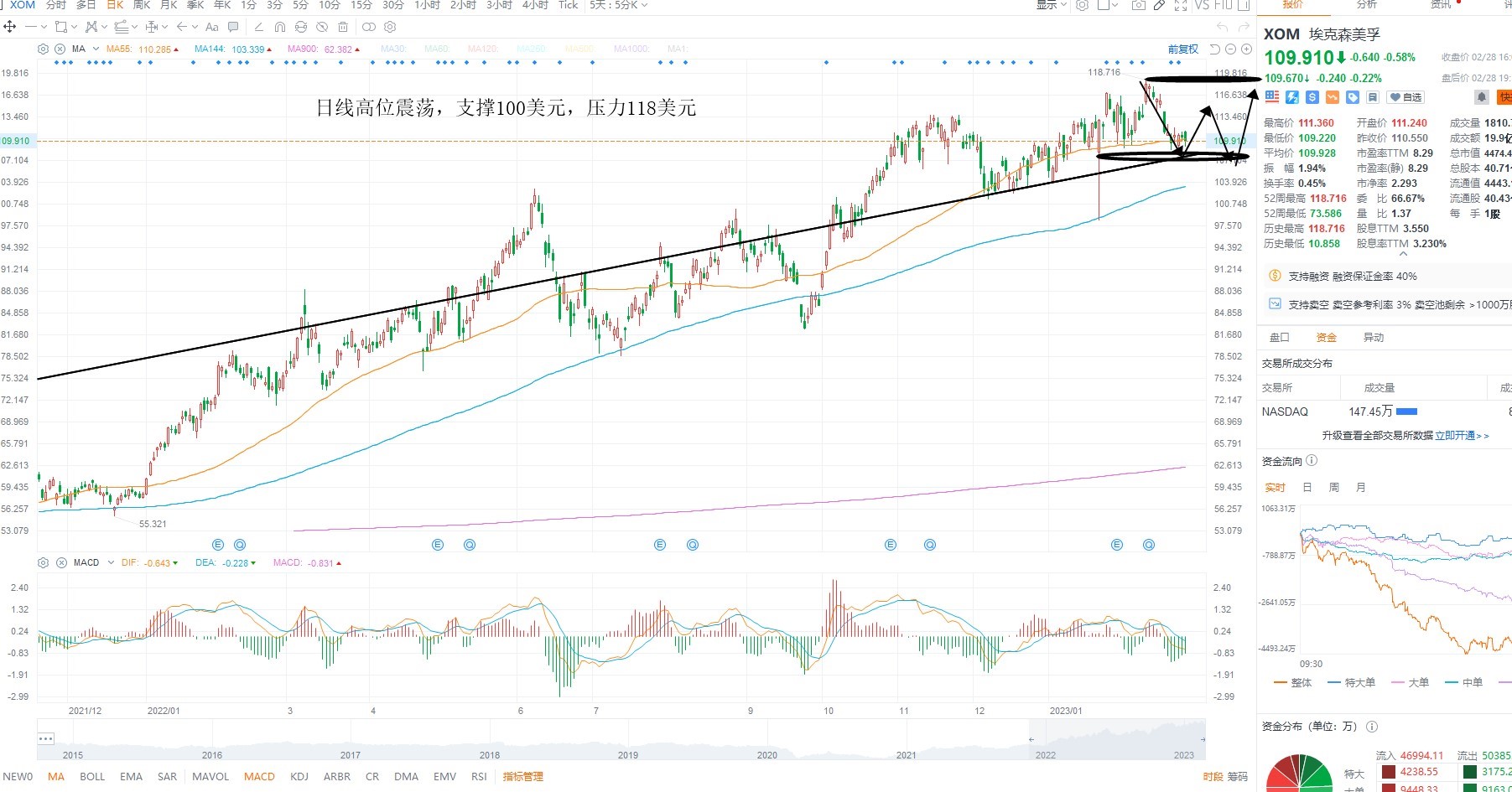1512x792 pixels.
Task: Open the 分析 analysis tab
Action: 1367,5
